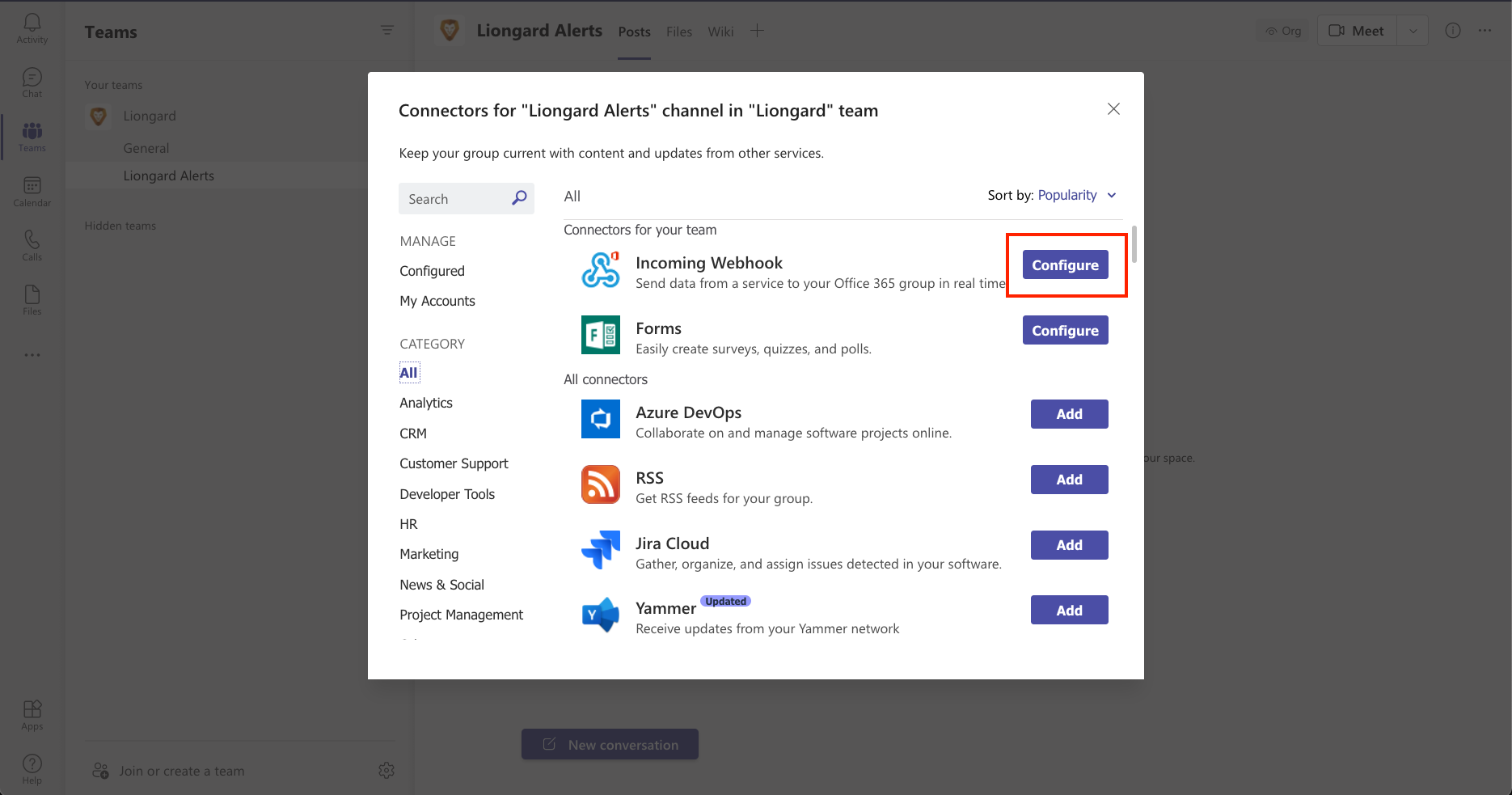The image size is (1512, 795).
Task: Click the Org button
Action: [x=1284, y=31]
